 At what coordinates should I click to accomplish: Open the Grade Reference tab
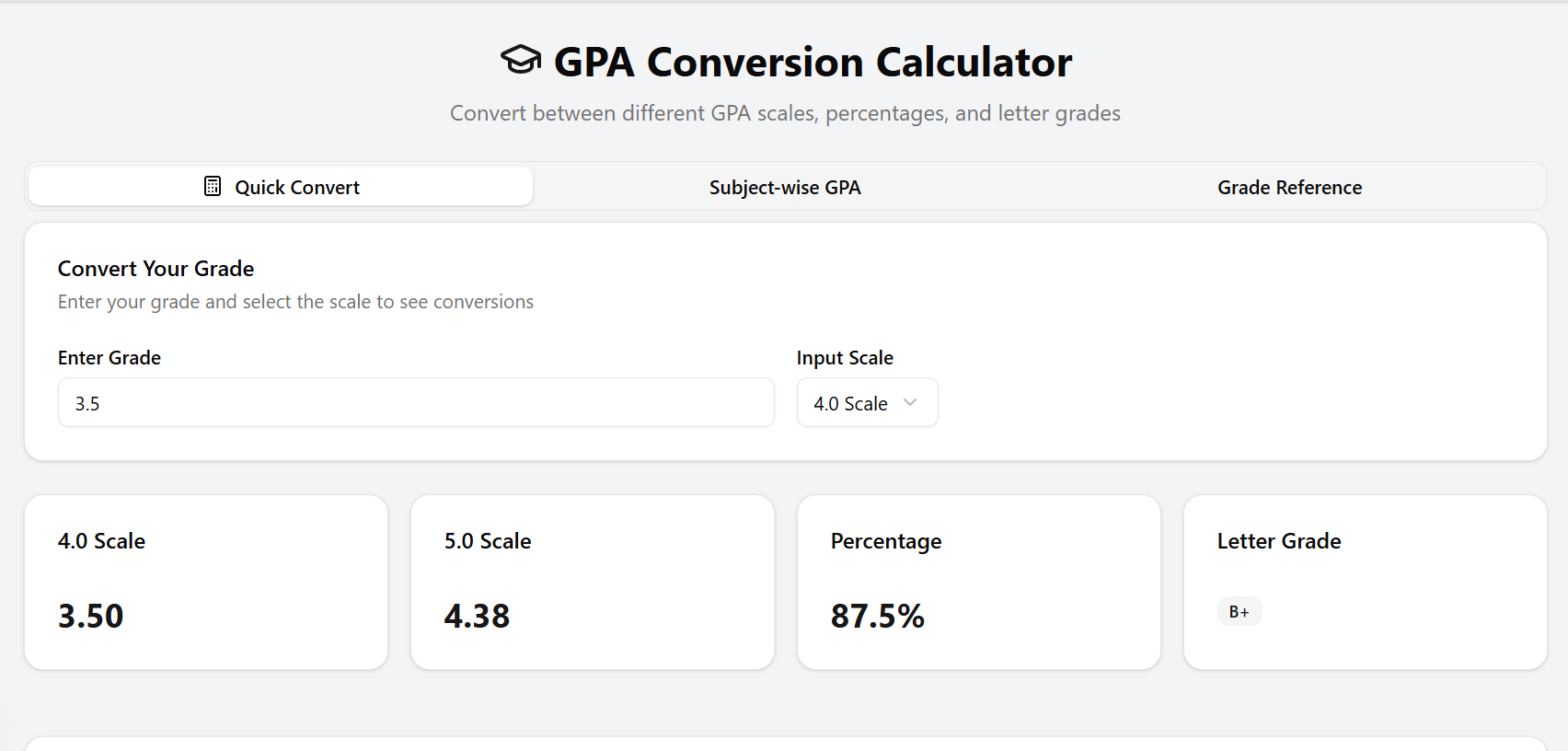coord(1289,187)
